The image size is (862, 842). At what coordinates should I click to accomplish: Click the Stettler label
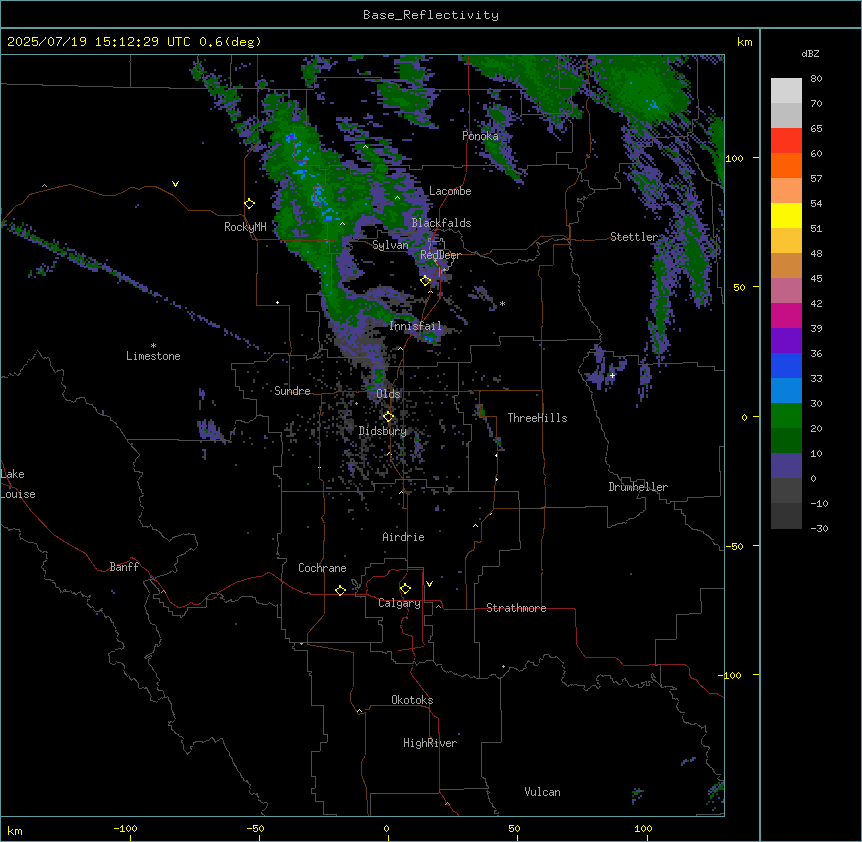pyautogui.click(x=634, y=237)
